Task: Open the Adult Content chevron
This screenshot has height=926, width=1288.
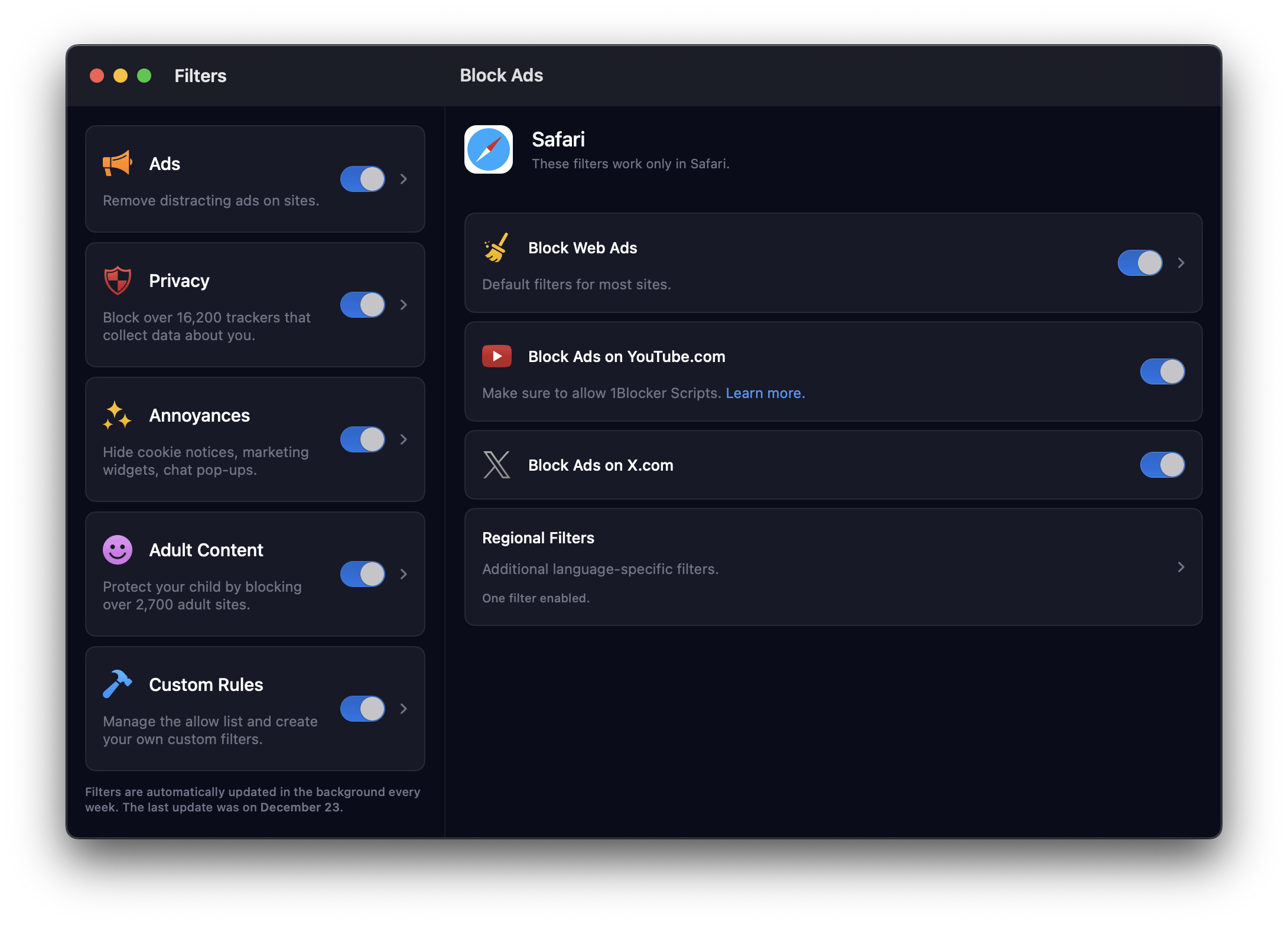Action: click(404, 574)
